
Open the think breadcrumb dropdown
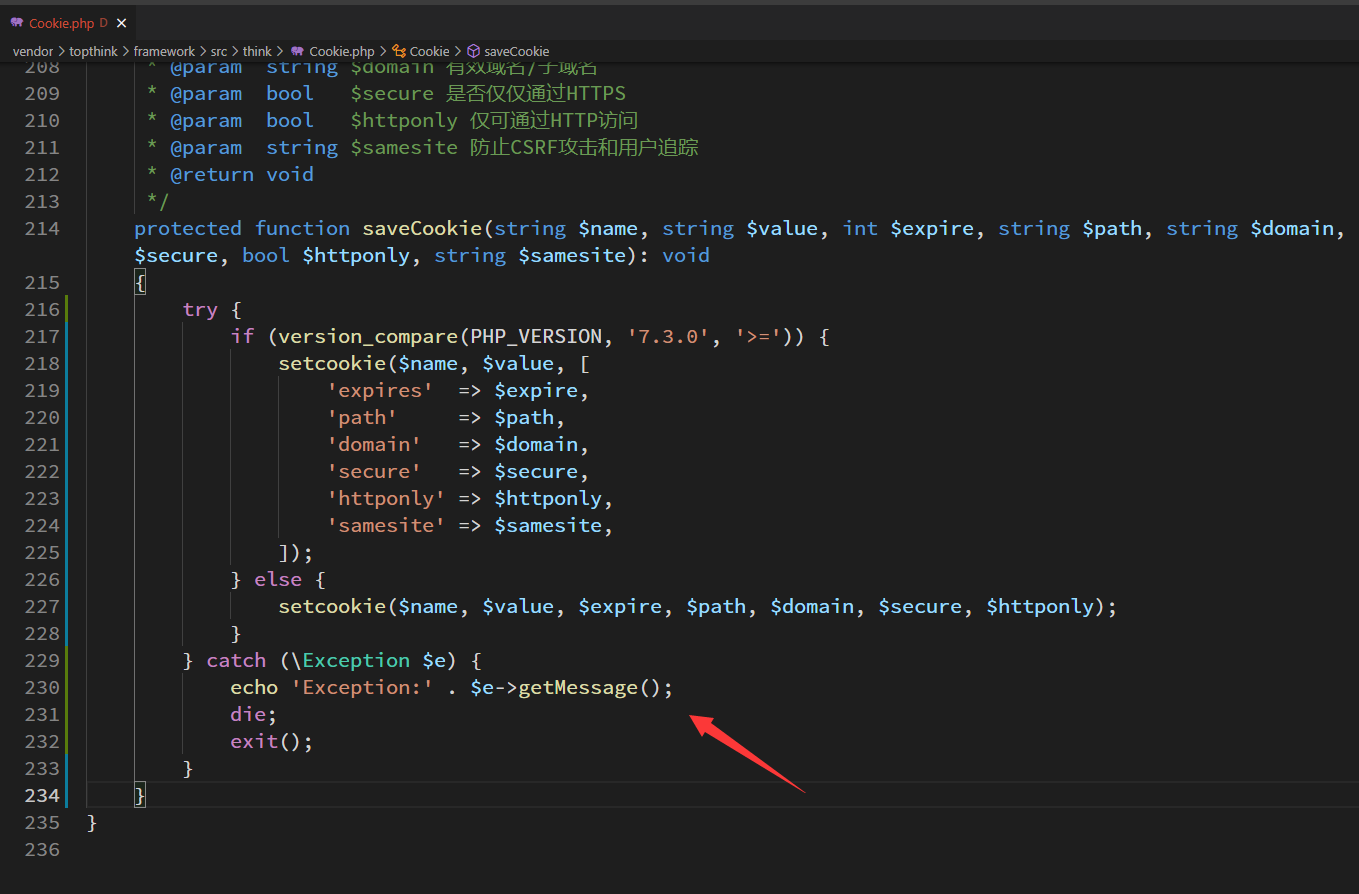(257, 51)
